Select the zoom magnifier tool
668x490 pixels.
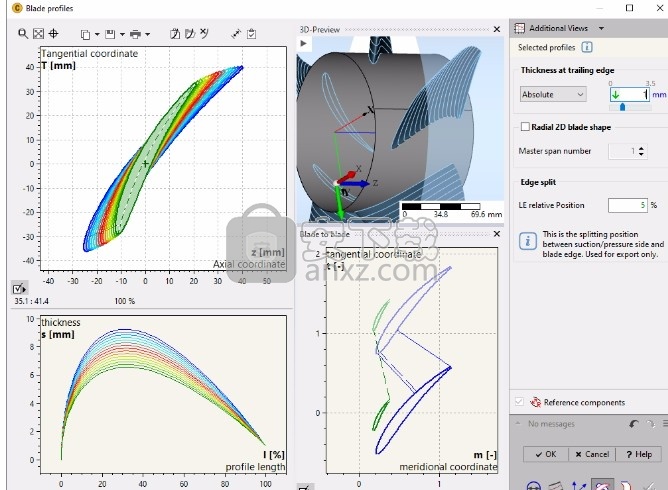(x=23, y=34)
